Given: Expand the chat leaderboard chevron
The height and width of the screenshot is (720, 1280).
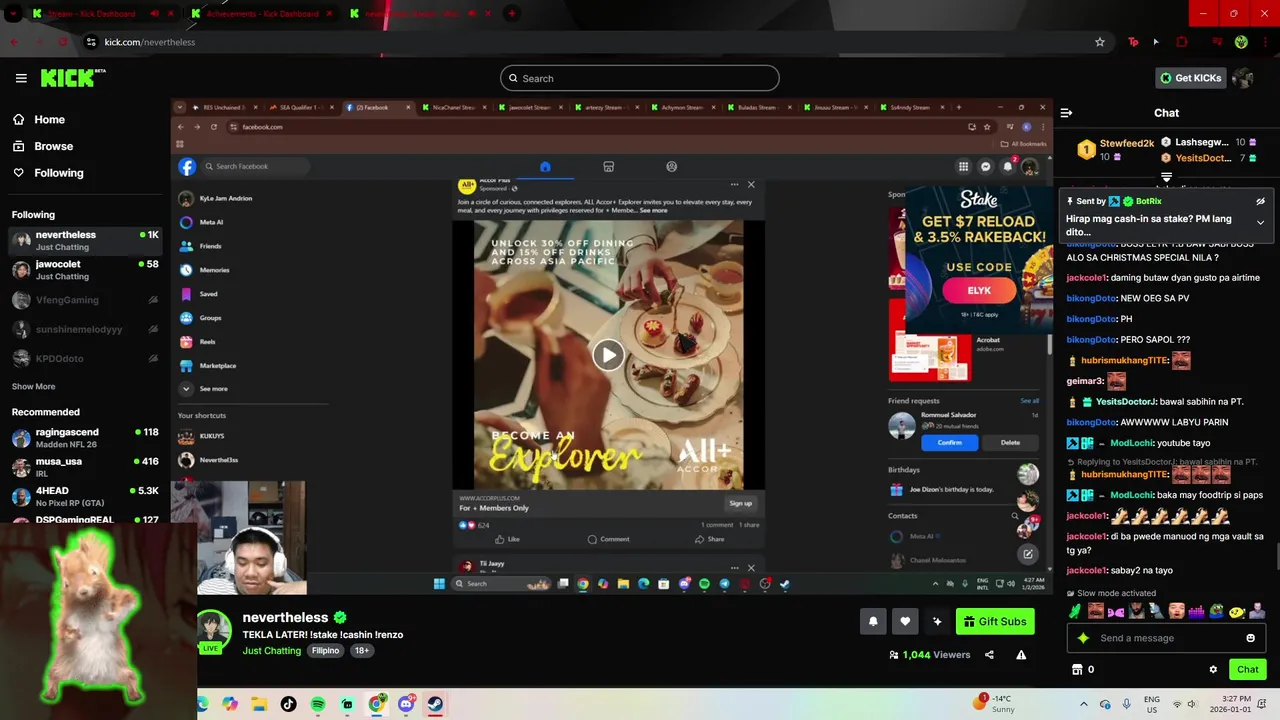Looking at the screenshot, I should point(1166,177).
